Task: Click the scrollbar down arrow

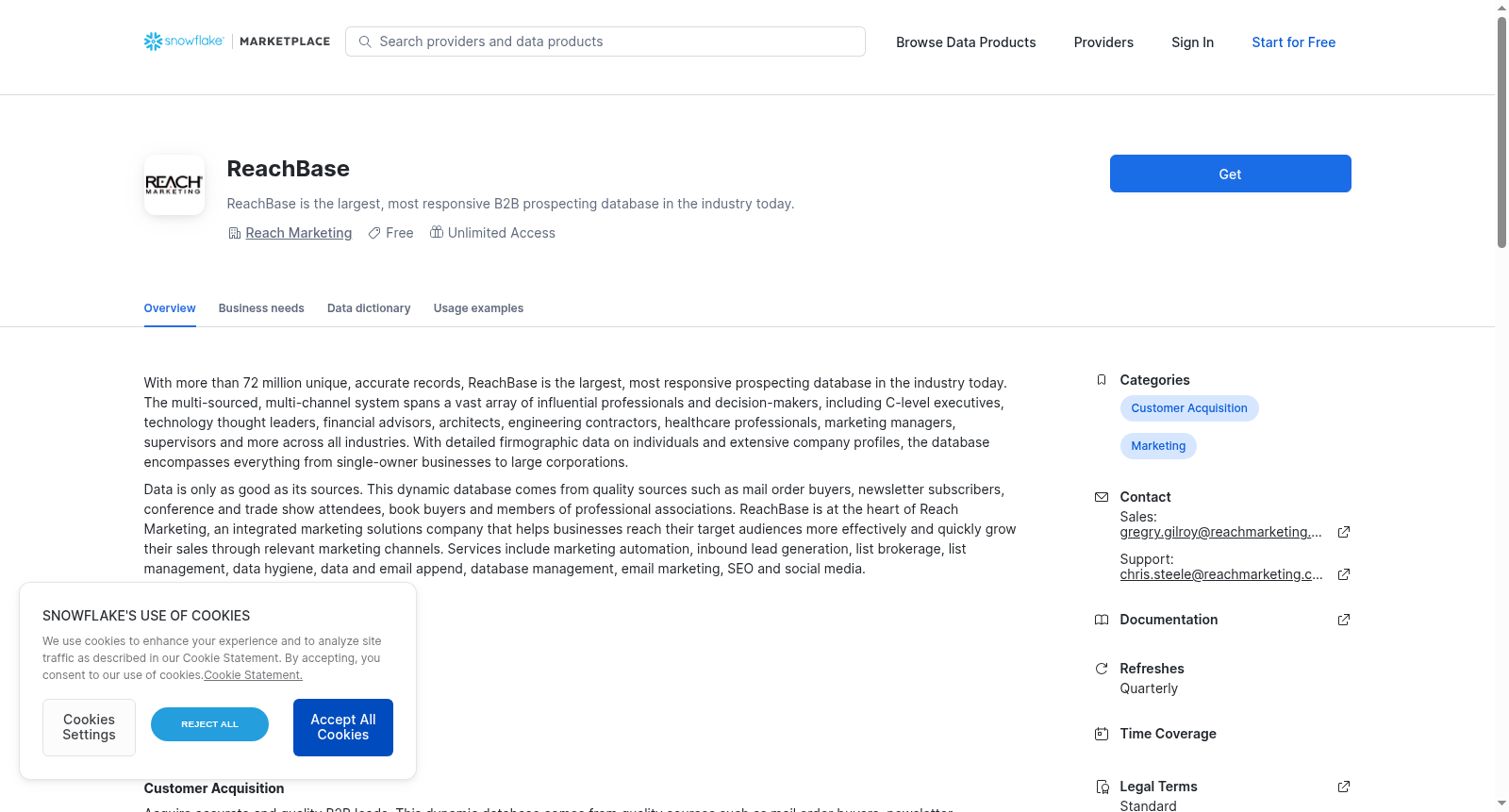Action: click(x=1501, y=804)
